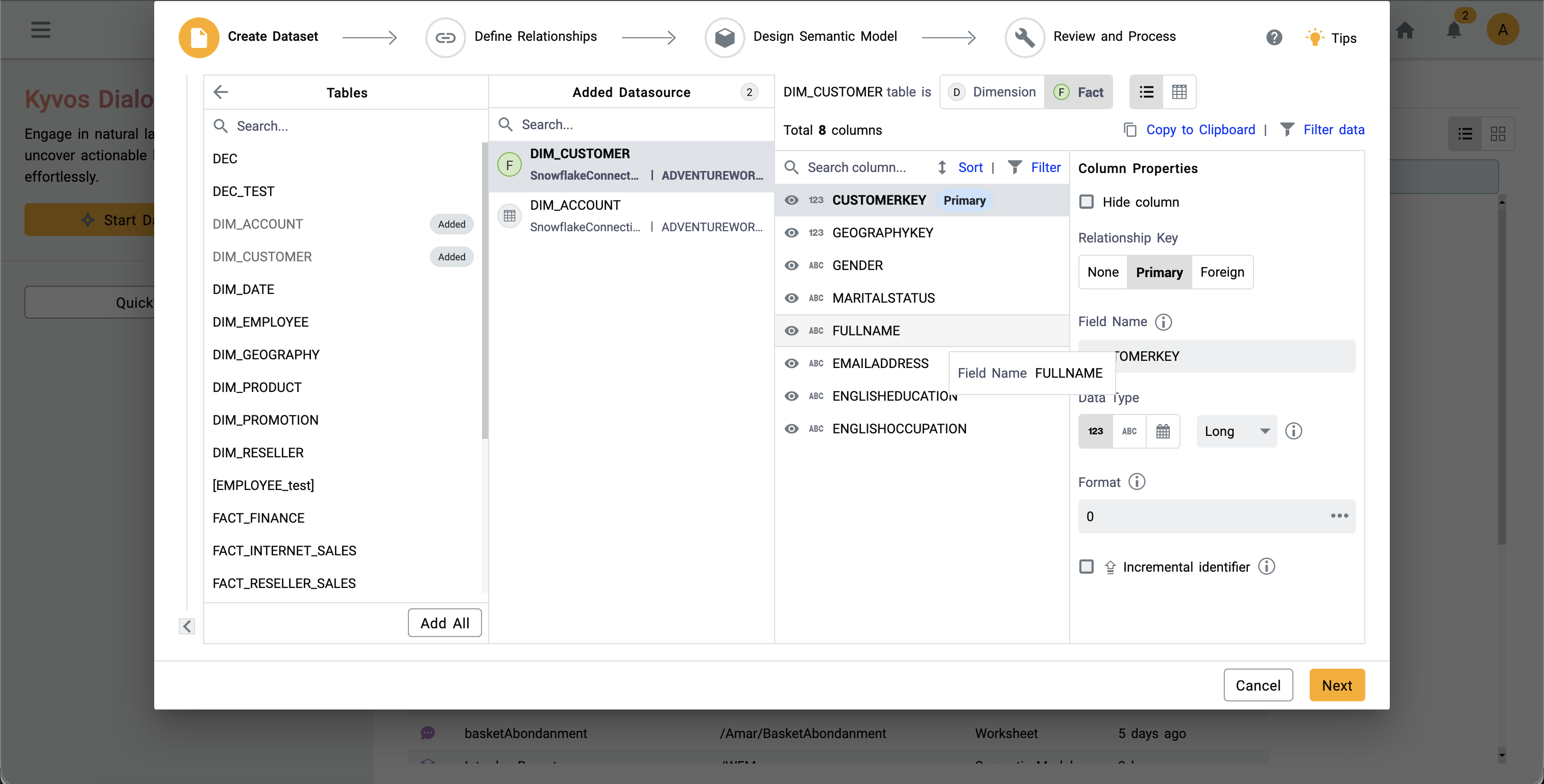Open the Long data type dropdown
The height and width of the screenshot is (784, 1544).
click(x=1236, y=431)
